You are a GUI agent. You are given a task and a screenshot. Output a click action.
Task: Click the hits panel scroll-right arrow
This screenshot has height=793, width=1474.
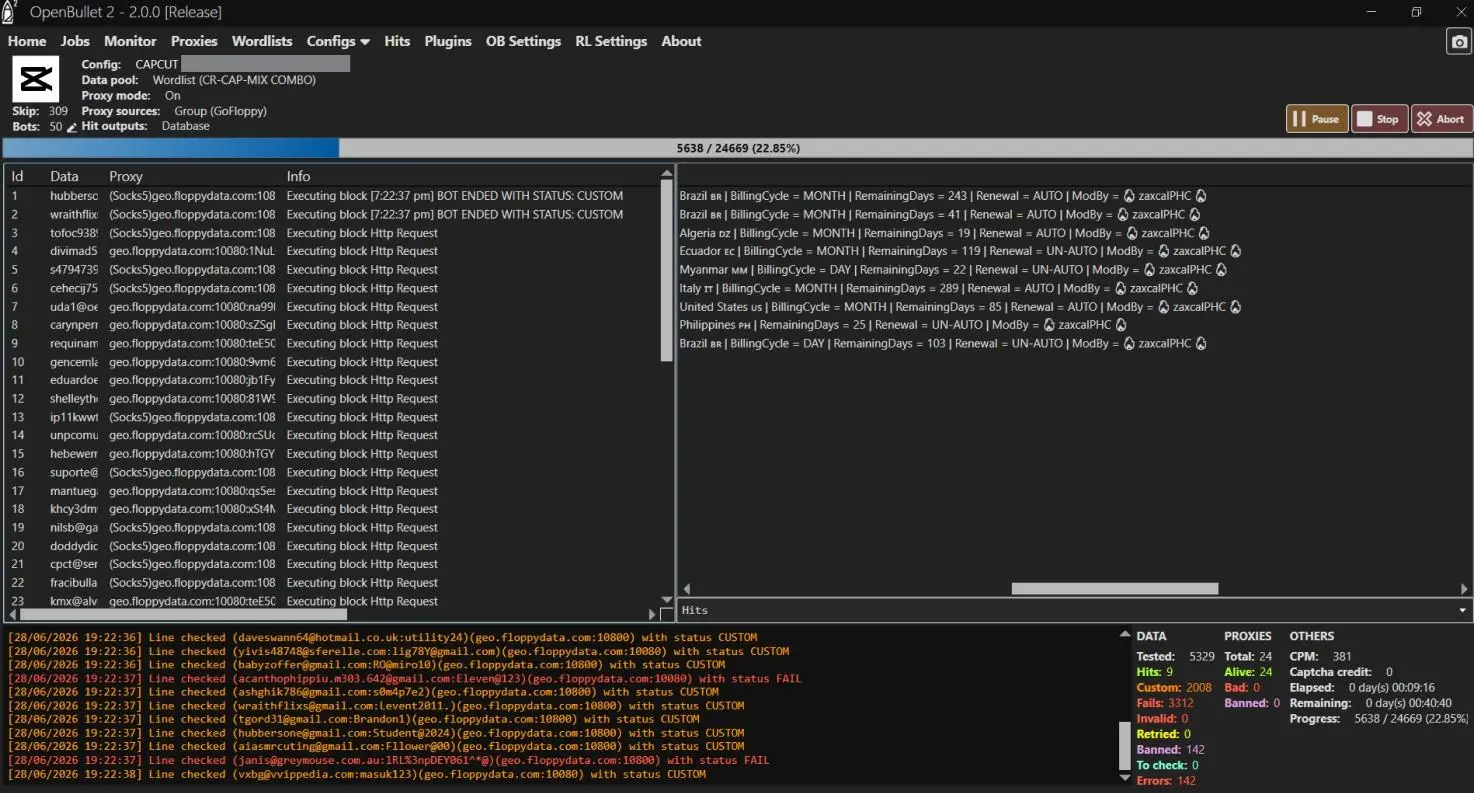[1464, 589]
